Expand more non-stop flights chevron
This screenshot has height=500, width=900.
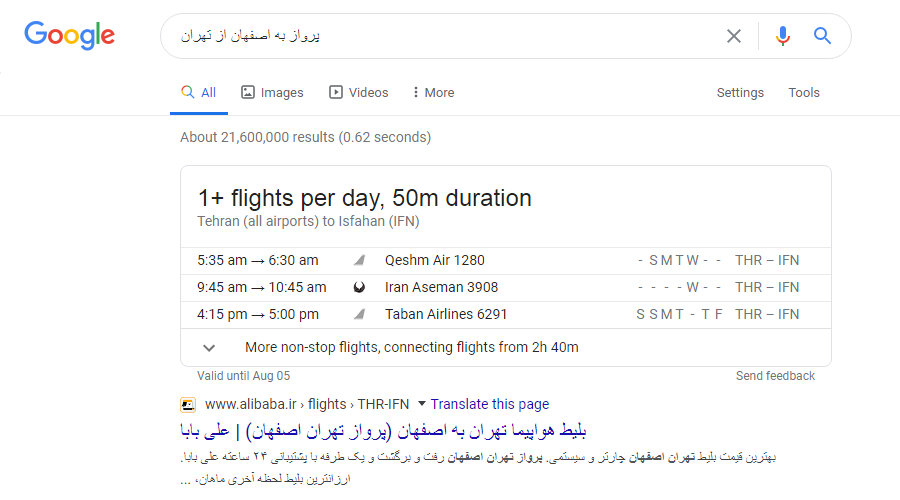point(209,348)
